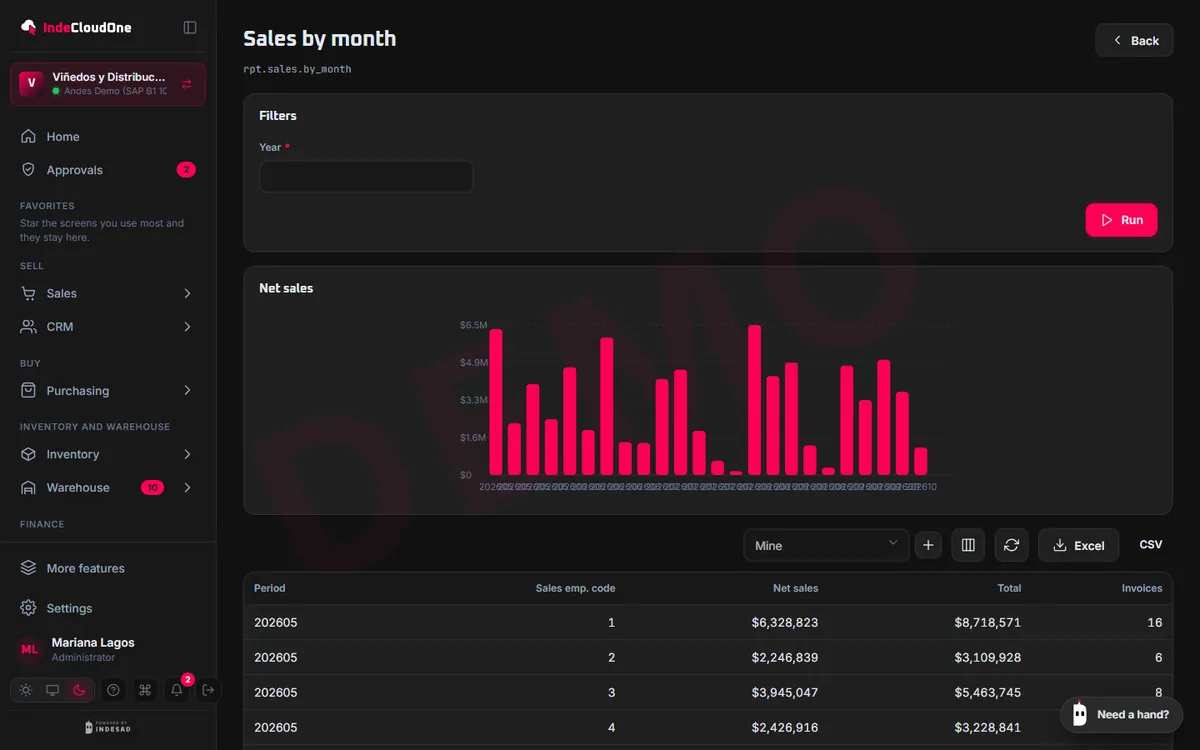Click the Settings gear icon
1200x750 pixels.
point(29,608)
